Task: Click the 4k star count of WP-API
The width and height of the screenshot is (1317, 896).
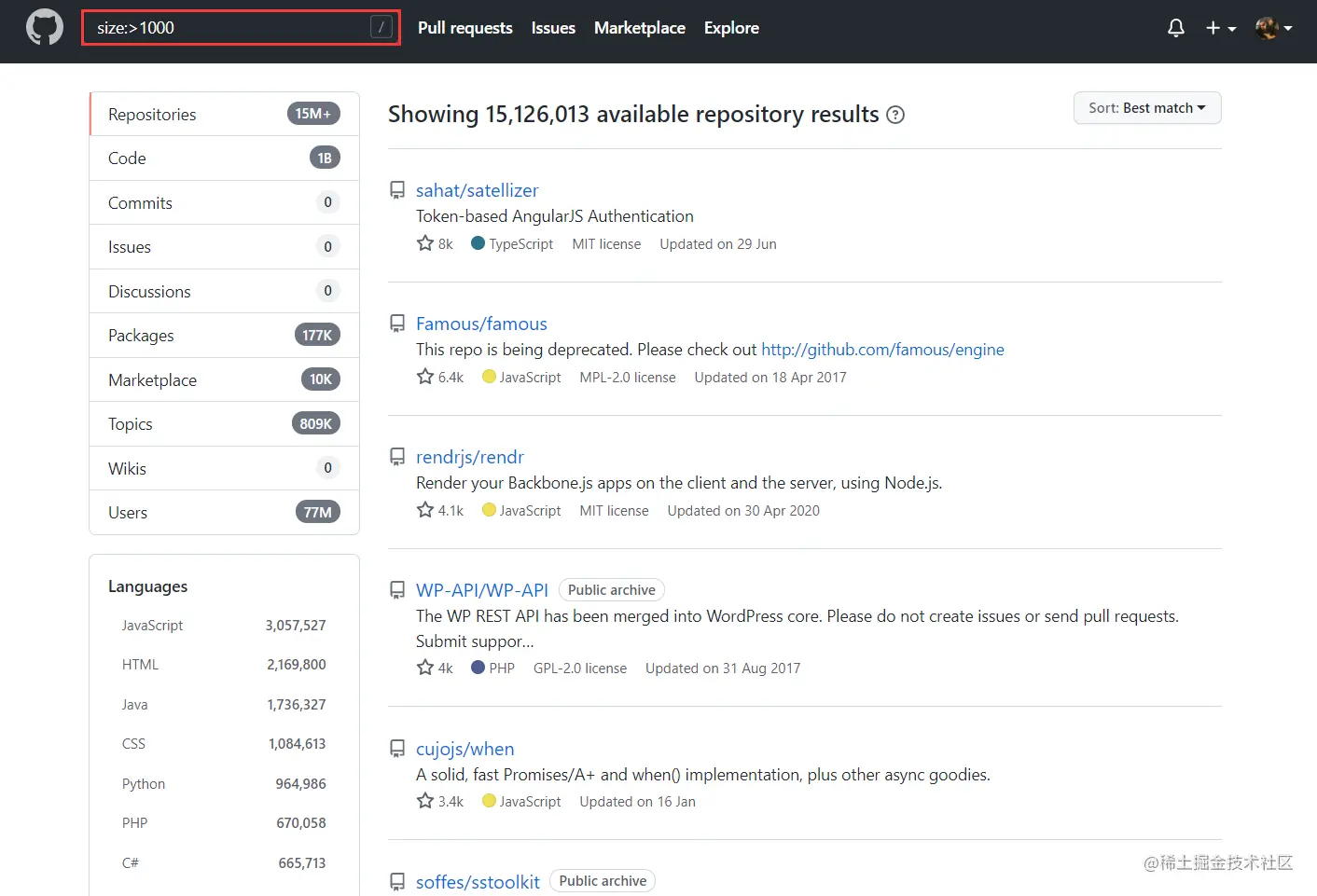Action: 435,668
